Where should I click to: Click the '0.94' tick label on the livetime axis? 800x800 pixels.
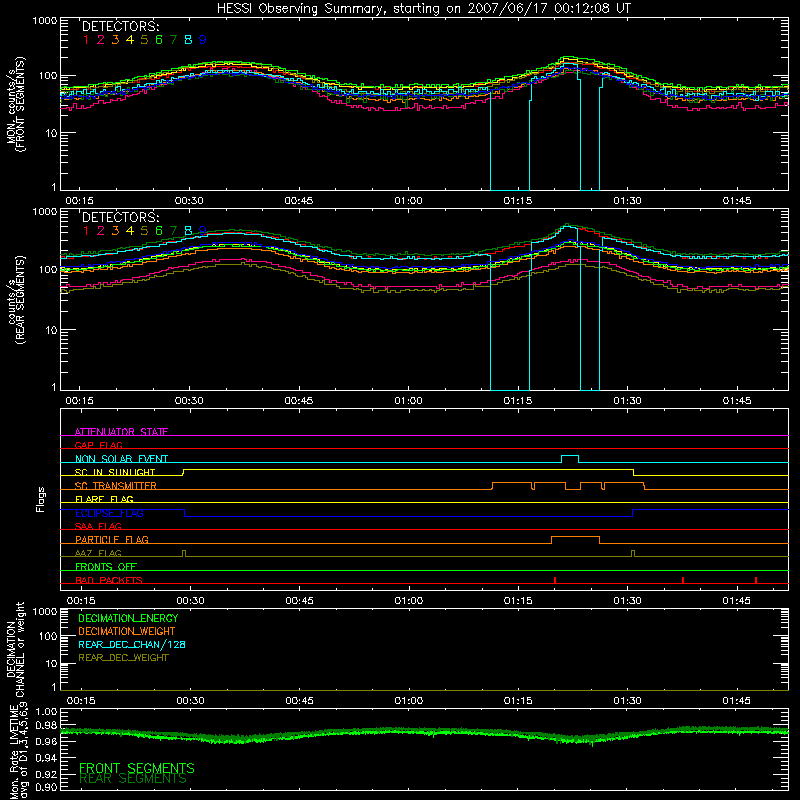click(x=46, y=757)
